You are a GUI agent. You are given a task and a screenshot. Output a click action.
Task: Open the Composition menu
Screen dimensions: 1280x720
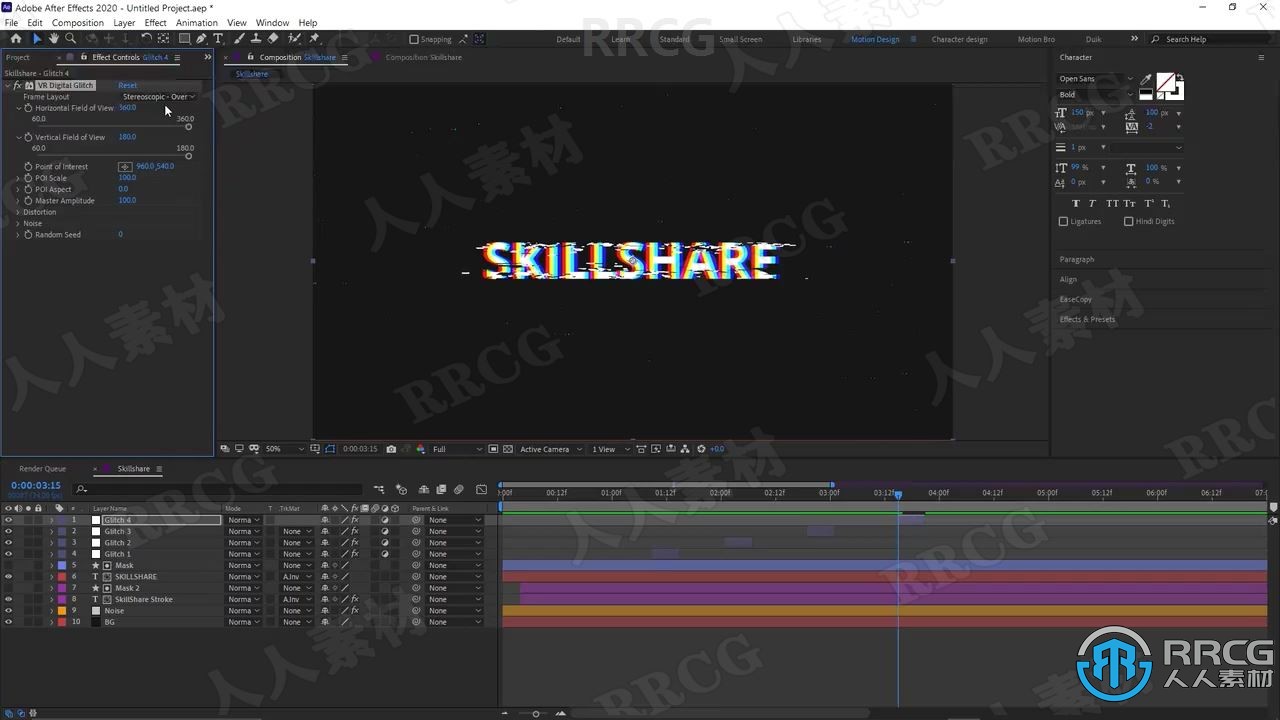pyautogui.click(x=78, y=23)
